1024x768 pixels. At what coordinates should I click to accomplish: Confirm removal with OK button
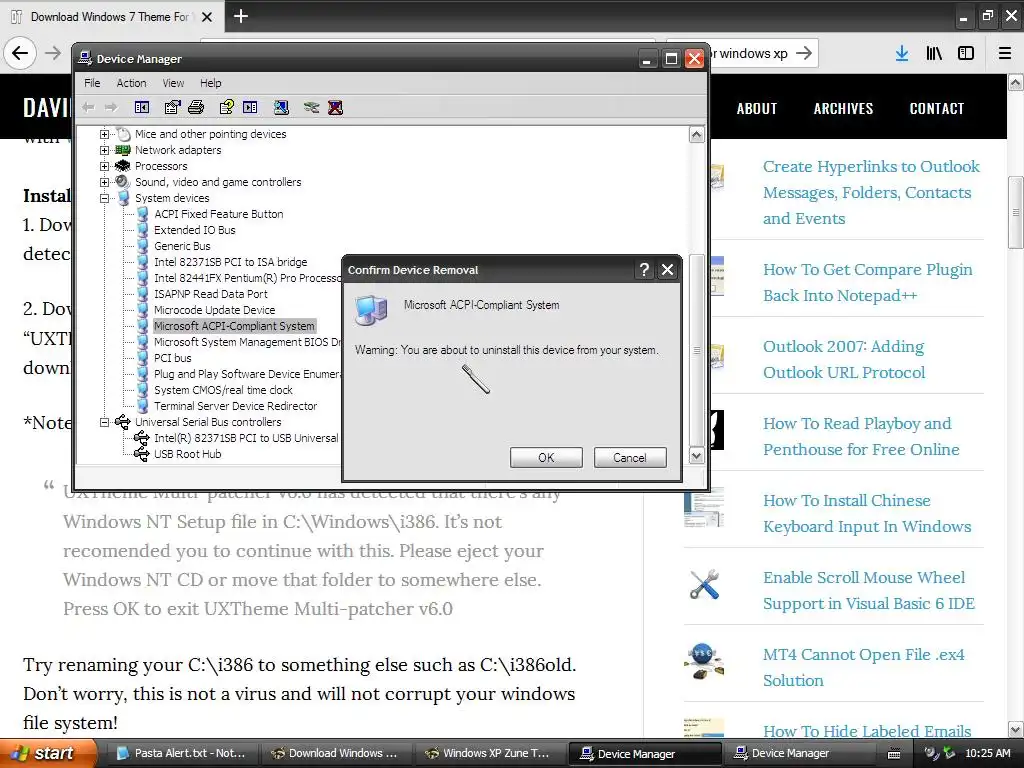546,458
